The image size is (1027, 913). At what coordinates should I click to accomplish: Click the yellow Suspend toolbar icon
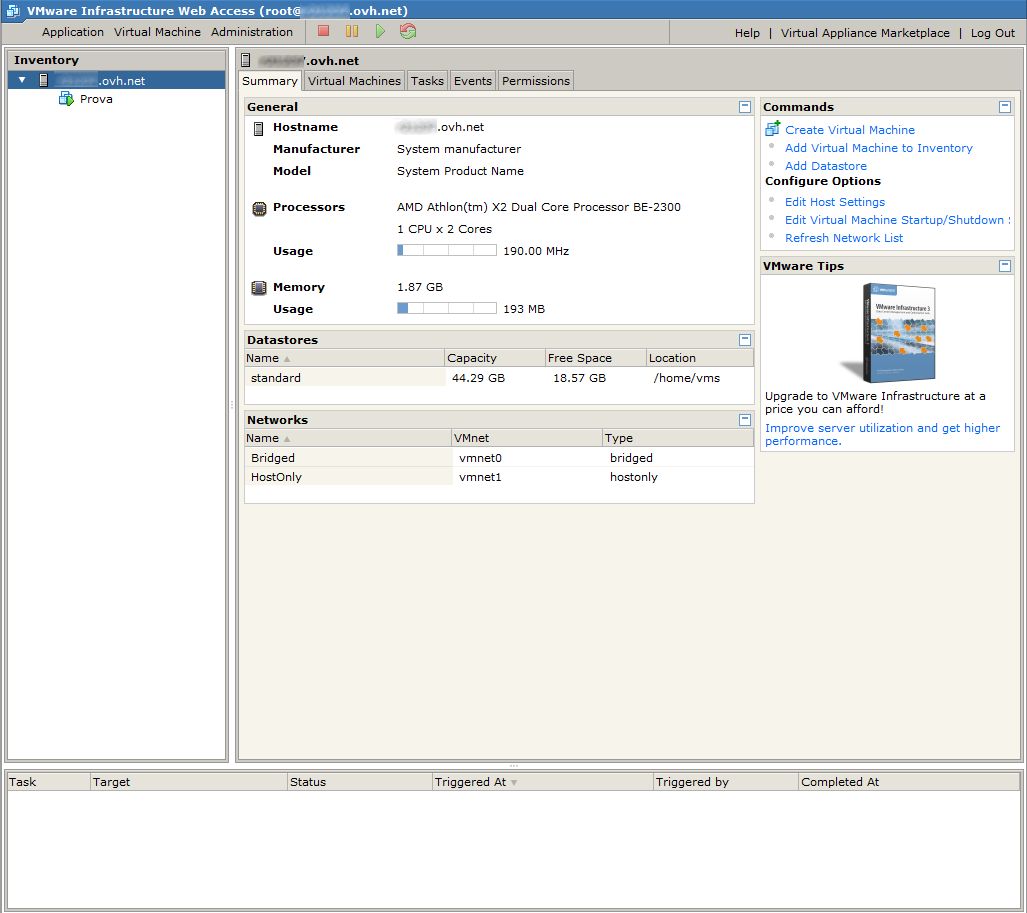[352, 31]
